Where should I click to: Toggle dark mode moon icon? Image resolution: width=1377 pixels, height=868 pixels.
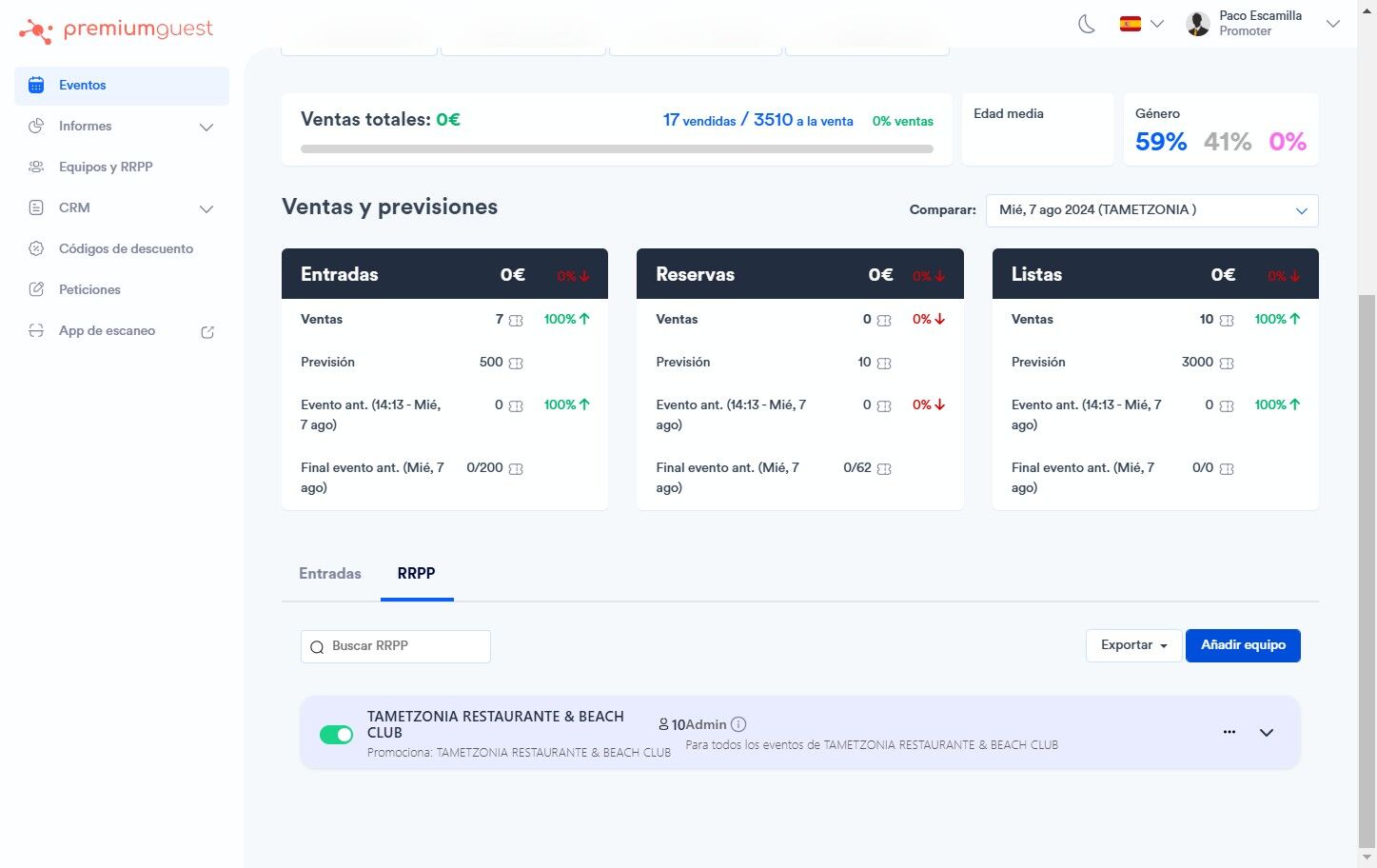[x=1086, y=24]
